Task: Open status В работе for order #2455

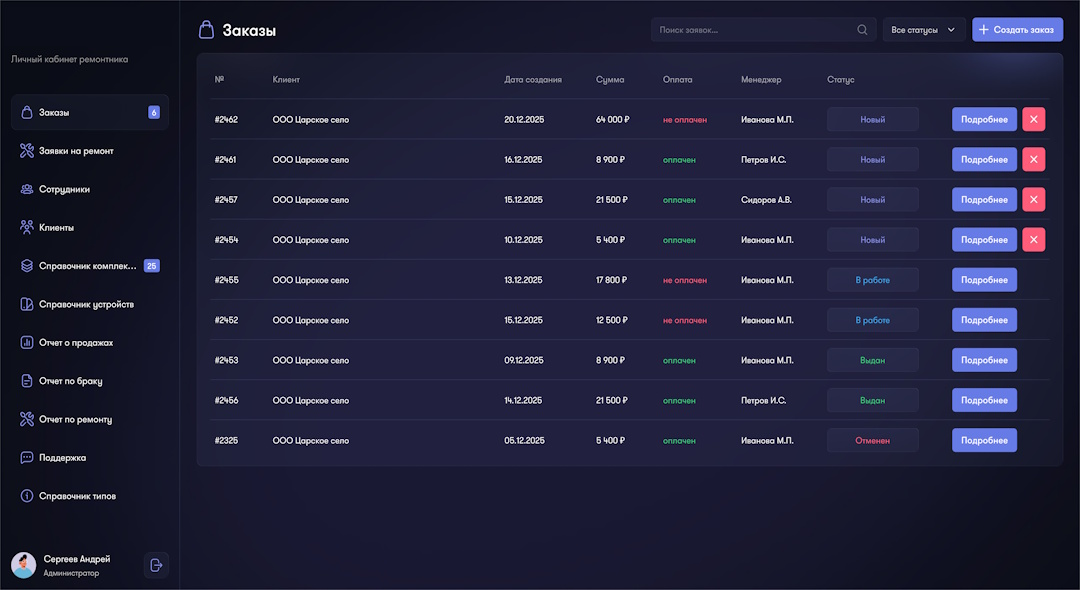Action: (873, 280)
